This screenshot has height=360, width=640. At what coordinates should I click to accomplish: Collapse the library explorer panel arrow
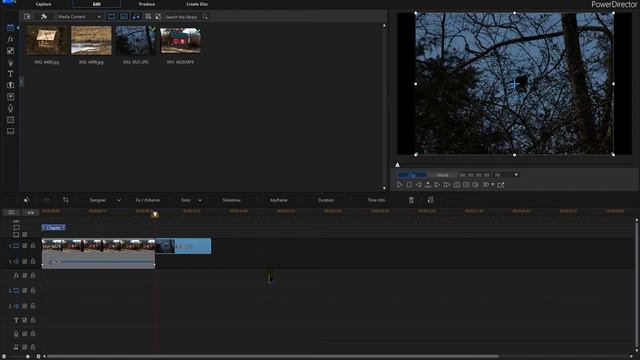pos(22,82)
